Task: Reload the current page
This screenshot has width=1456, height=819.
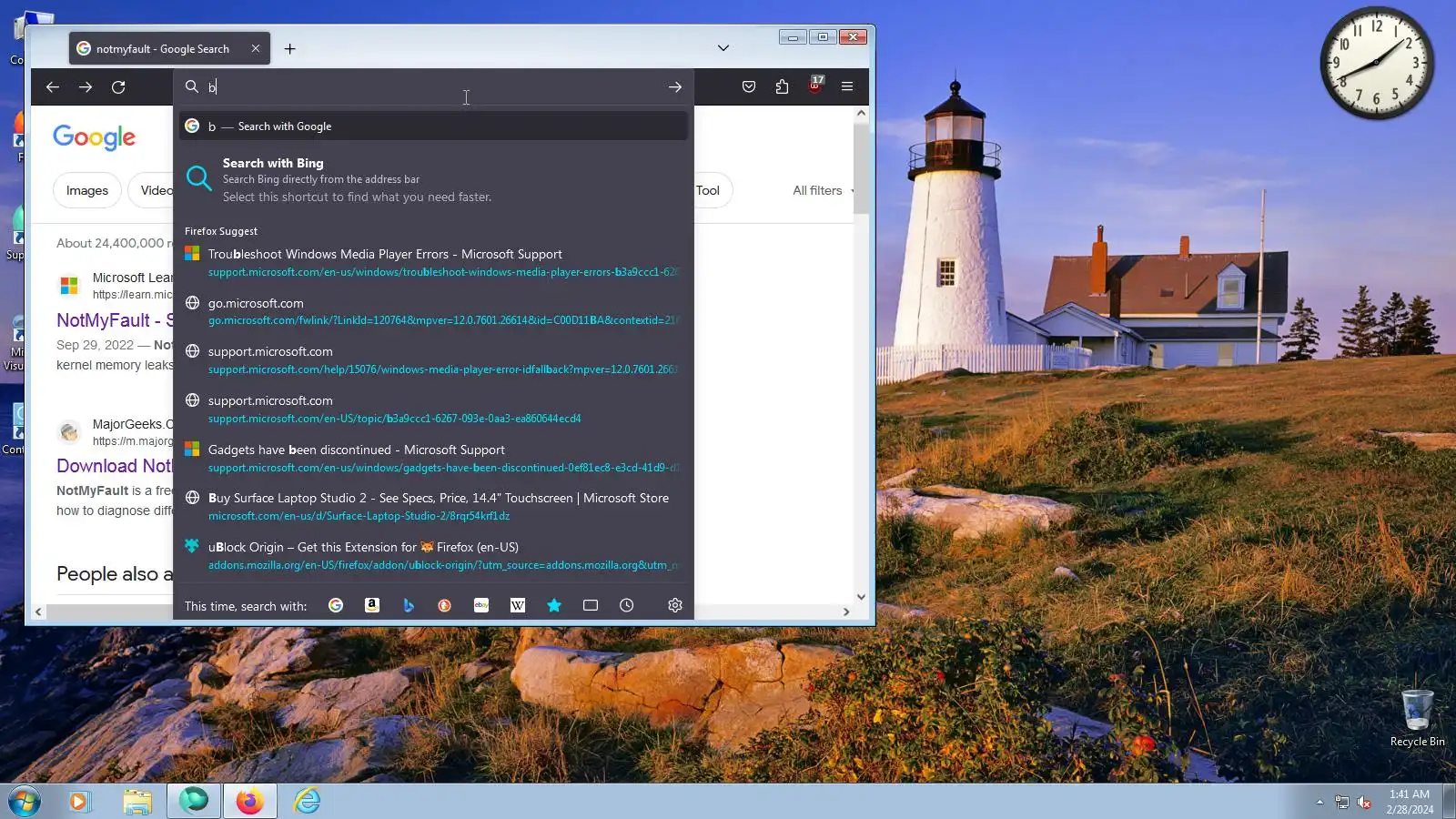Action: click(x=118, y=87)
